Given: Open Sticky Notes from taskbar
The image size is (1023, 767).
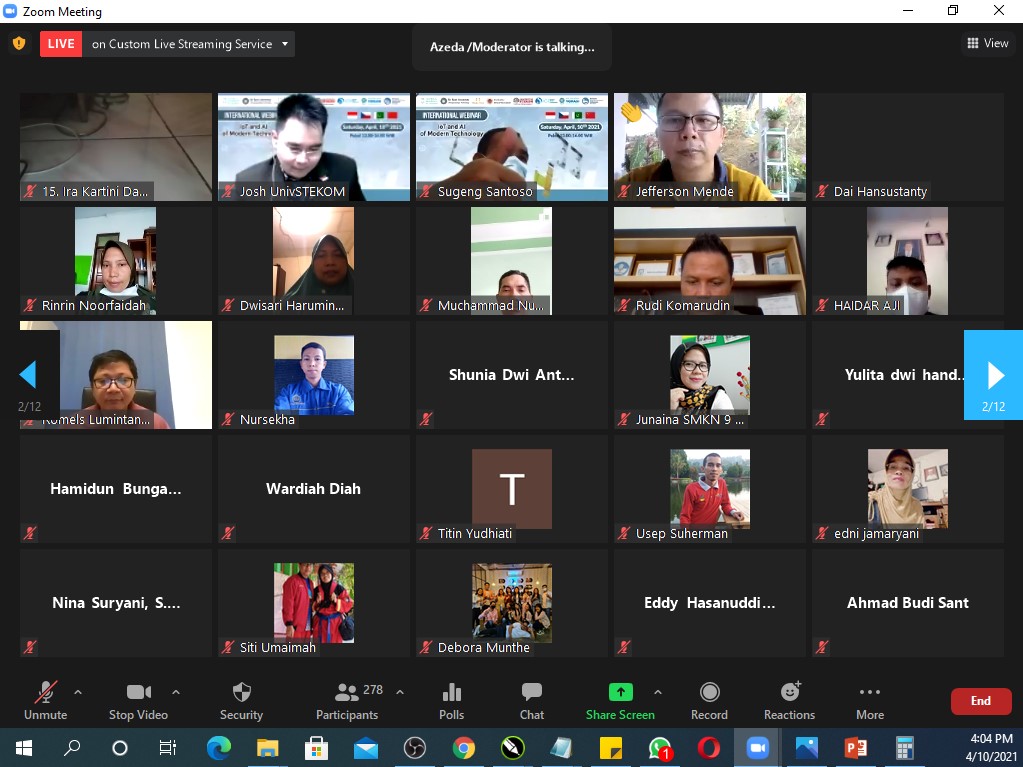Looking at the screenshot, I should (x=611, y=747).
